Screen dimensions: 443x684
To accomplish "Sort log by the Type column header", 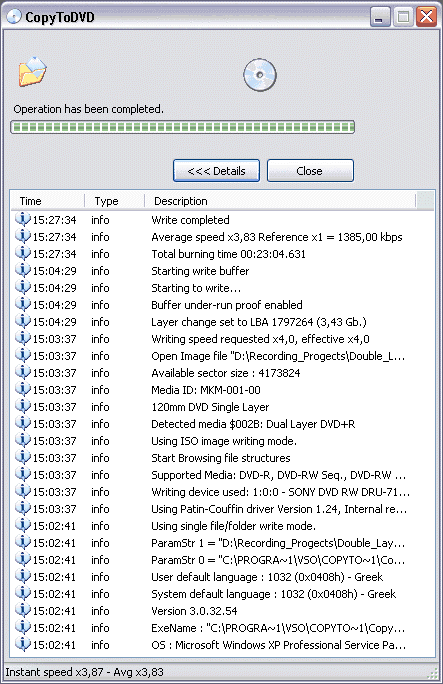I will [115, 201].
